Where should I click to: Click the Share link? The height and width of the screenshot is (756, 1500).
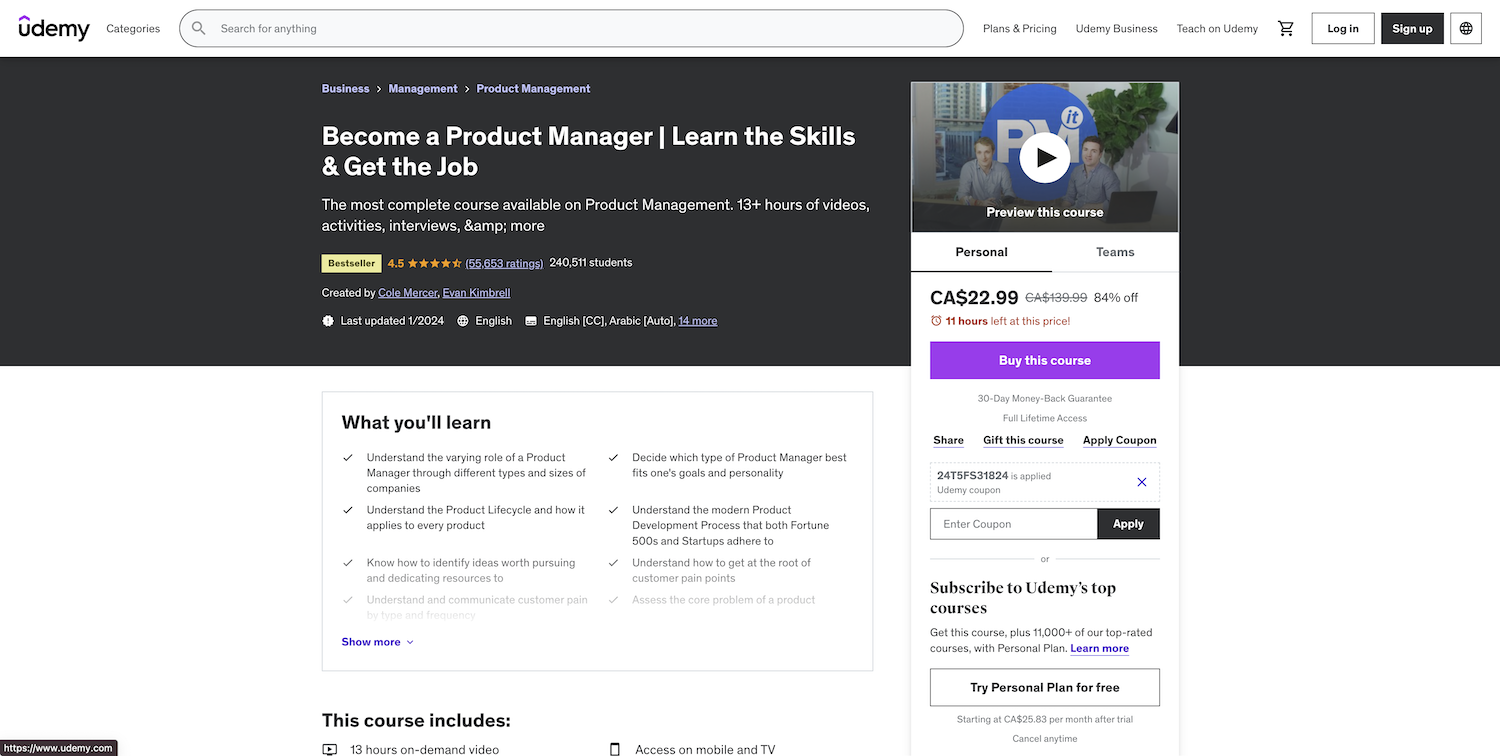point(949,440)
